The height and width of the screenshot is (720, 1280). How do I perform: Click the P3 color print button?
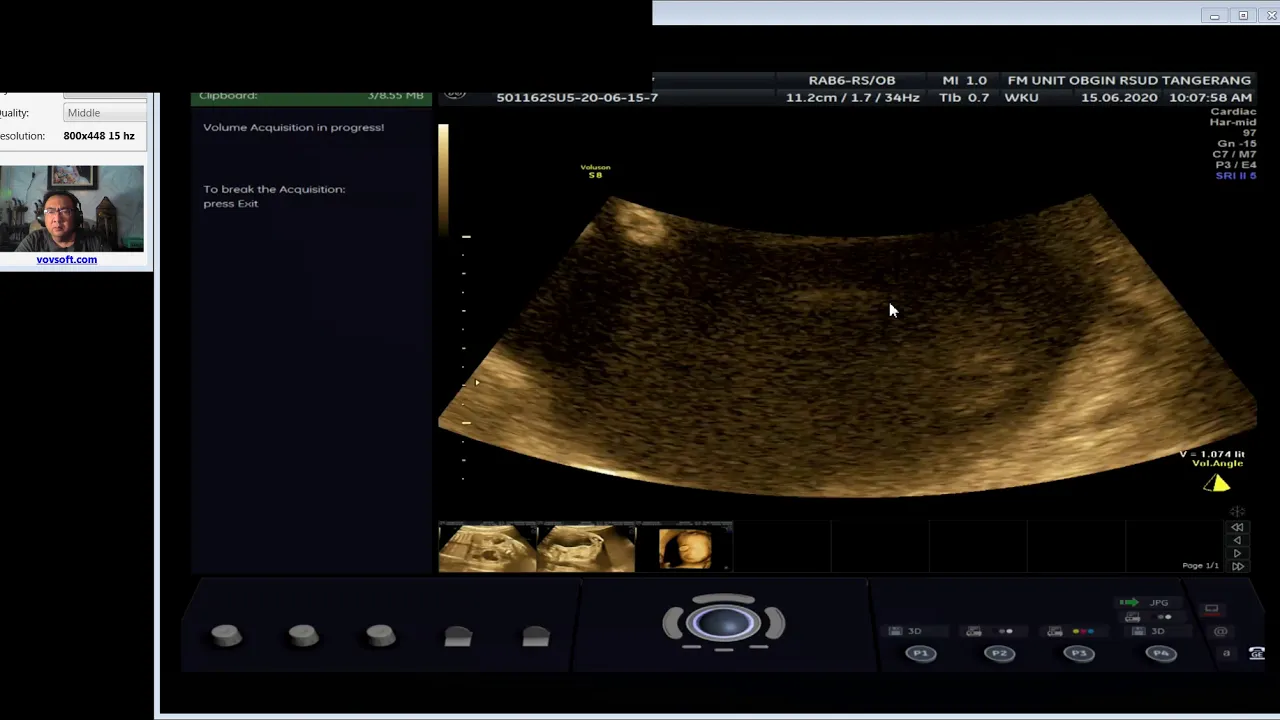coord(1078,653)
